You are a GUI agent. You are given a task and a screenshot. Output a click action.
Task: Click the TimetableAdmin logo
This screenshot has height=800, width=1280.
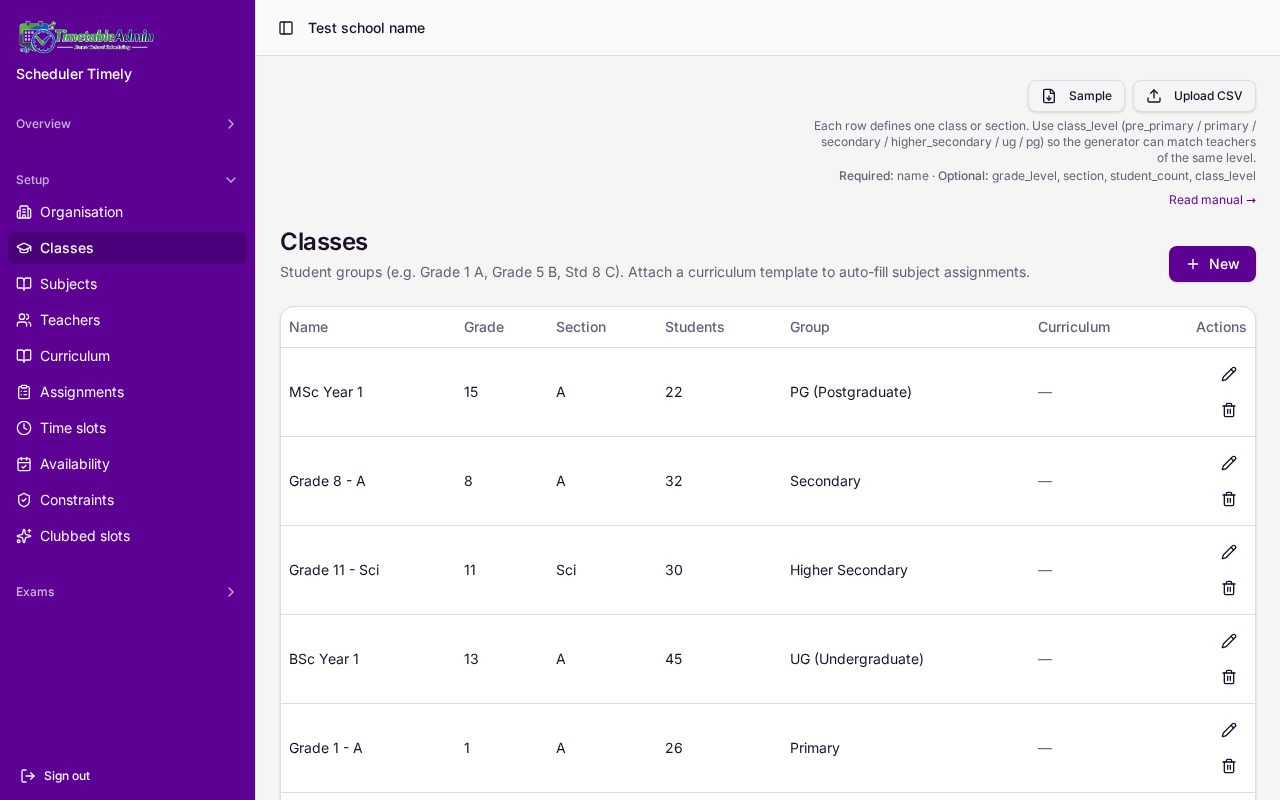point(86,37)
